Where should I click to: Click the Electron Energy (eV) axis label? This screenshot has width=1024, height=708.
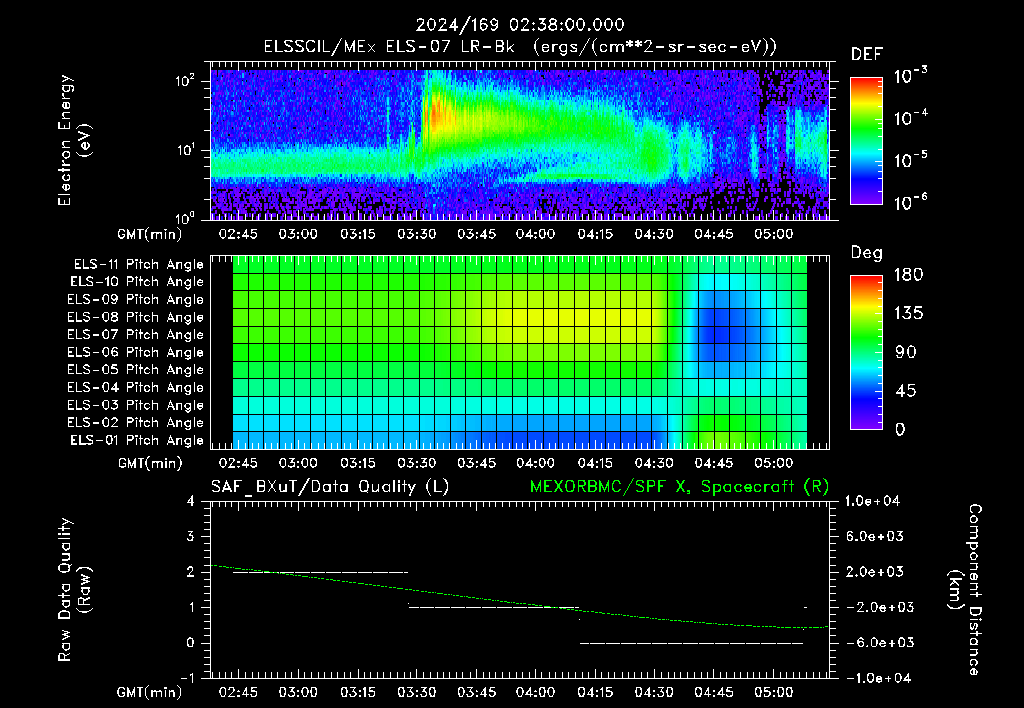pyautogui.click(x=74, y=140)
